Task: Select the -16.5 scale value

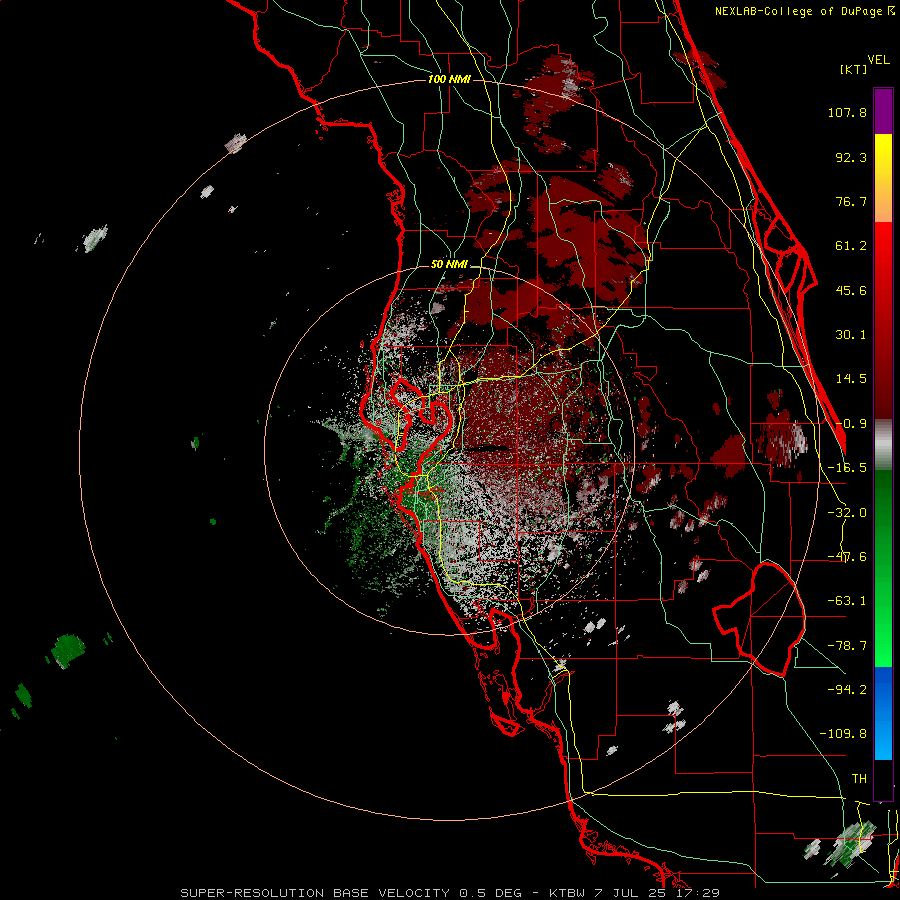Action: pyautogui.click(x=847, y=468)
